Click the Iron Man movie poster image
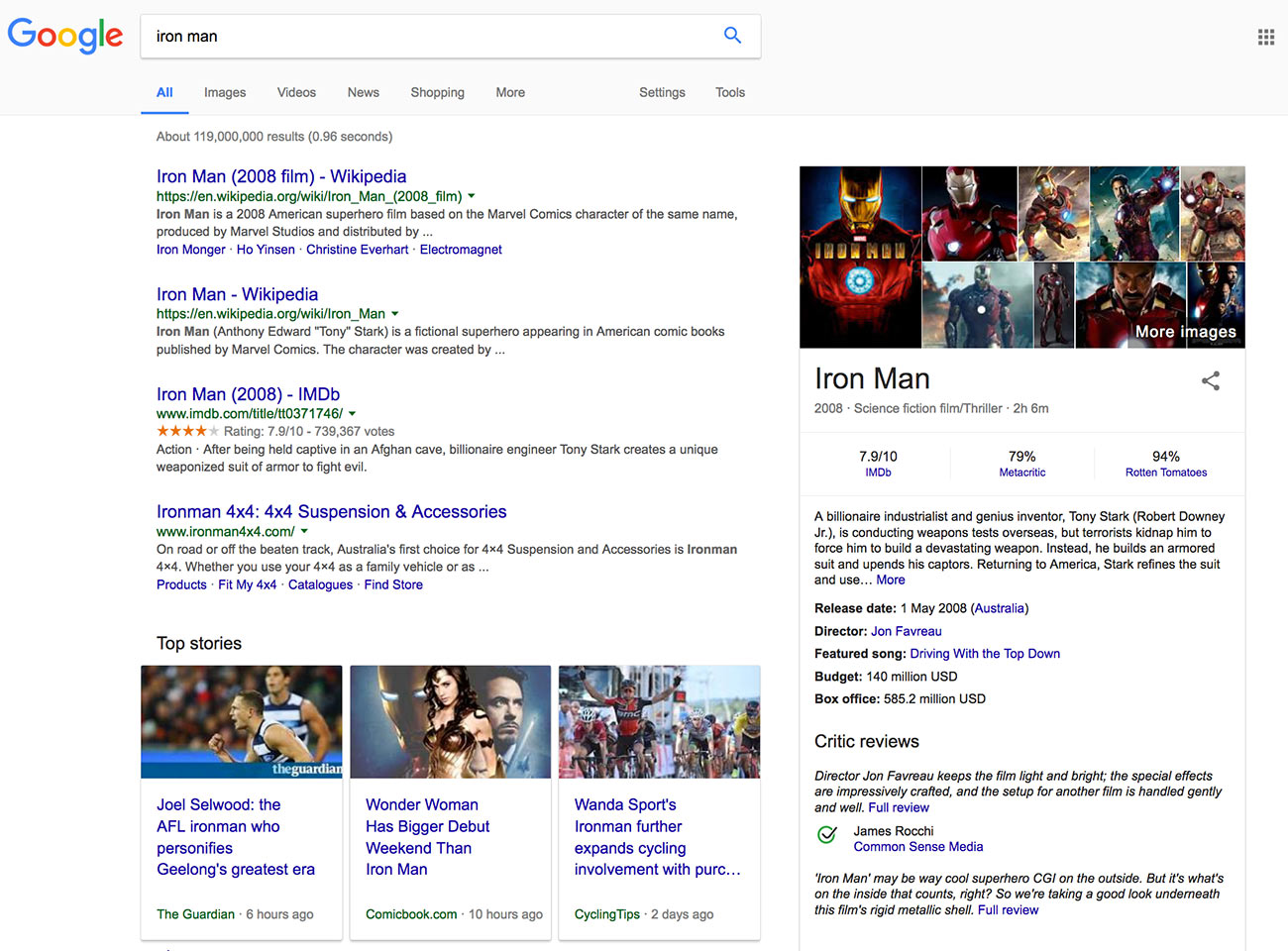The image size is (1288, 951). coord(860,257)
